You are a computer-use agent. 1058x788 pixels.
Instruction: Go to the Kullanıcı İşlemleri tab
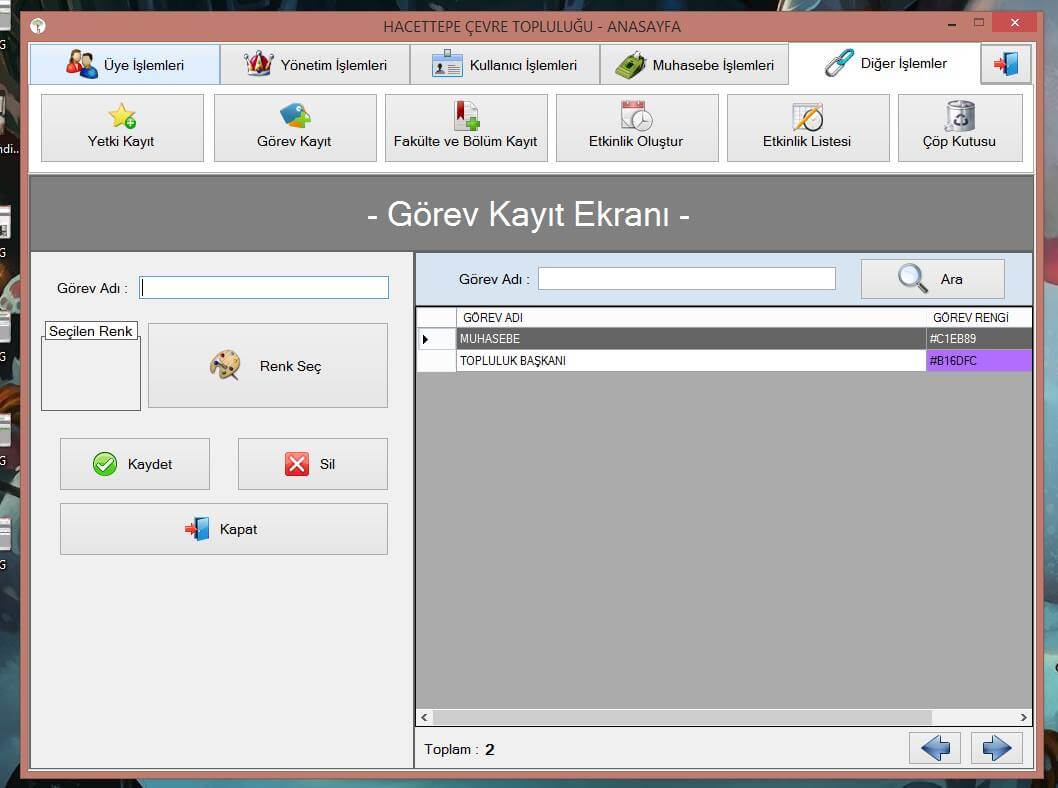coord(504,65)
